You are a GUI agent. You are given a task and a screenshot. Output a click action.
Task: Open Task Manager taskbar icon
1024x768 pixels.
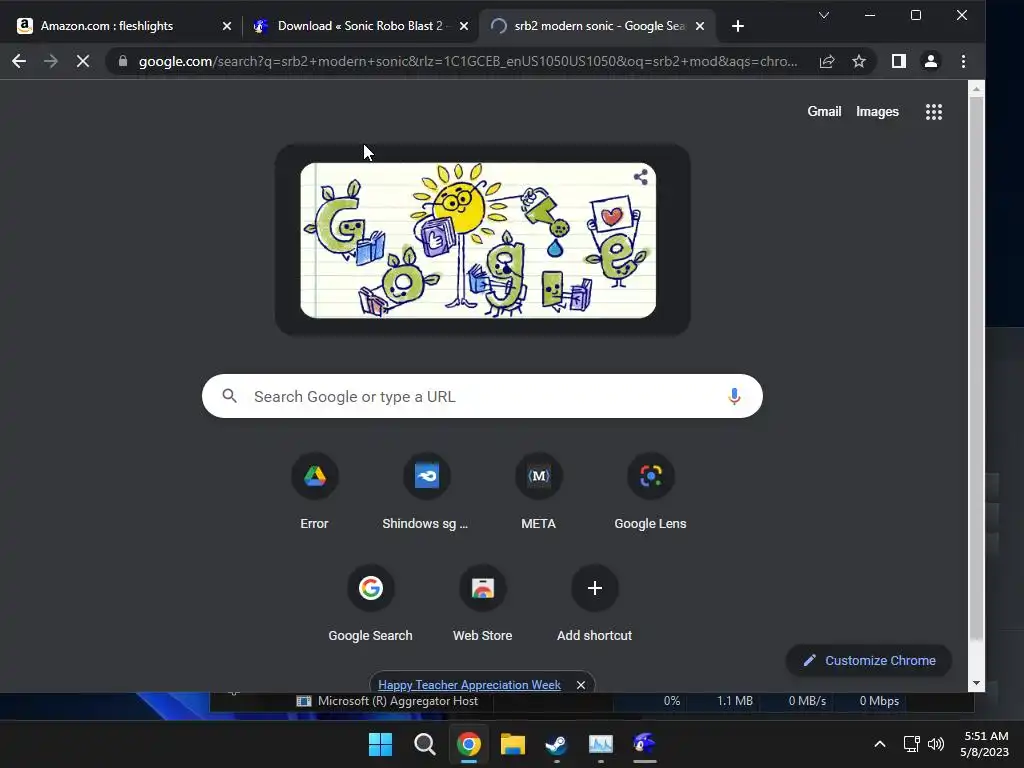tap(601, 744)
